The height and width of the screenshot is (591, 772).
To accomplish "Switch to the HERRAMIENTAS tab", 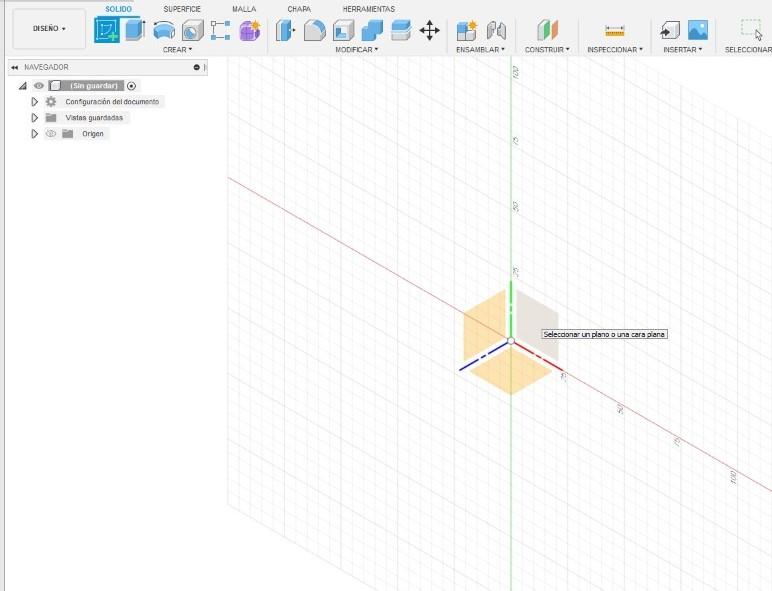I will coord(368,9).
